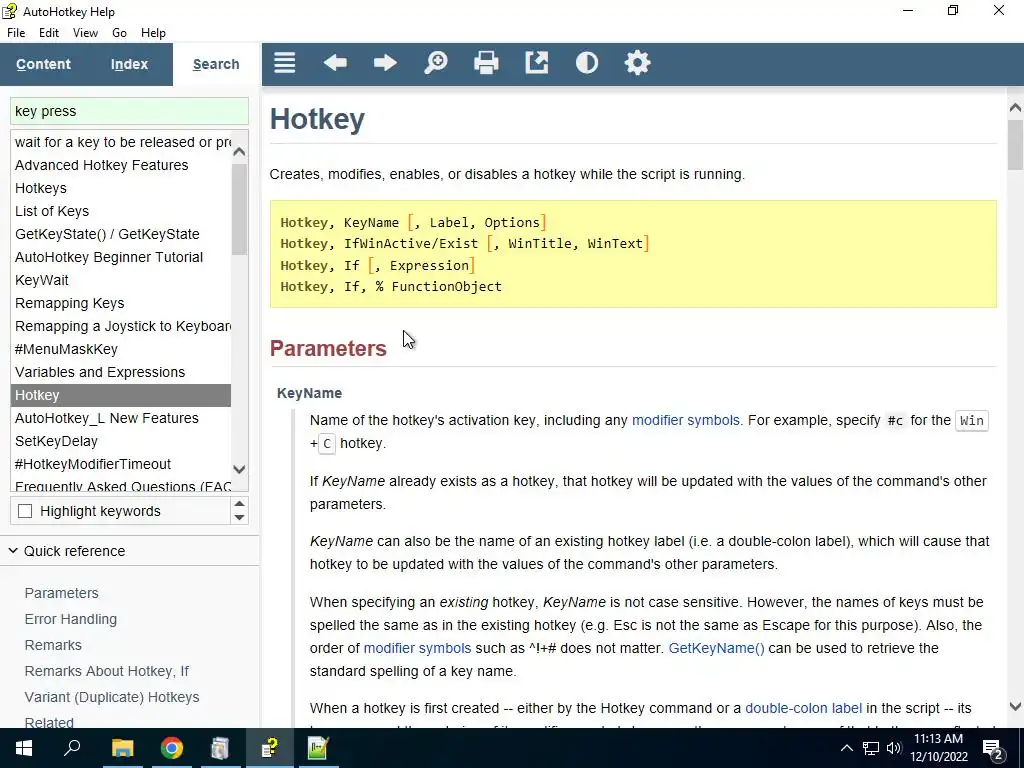Go forward with the right arrow icon

click(385, 63)
